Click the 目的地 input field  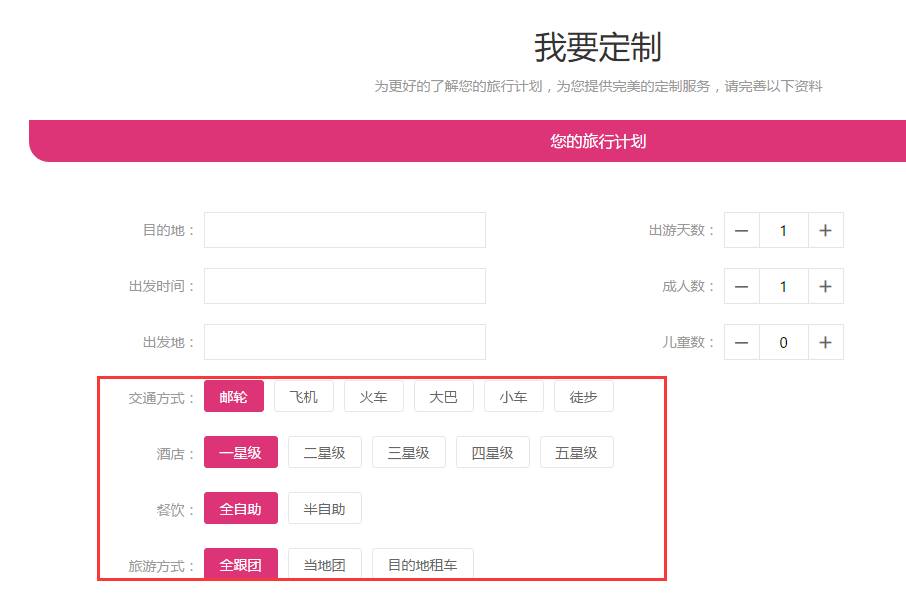[x=344, y=230]
